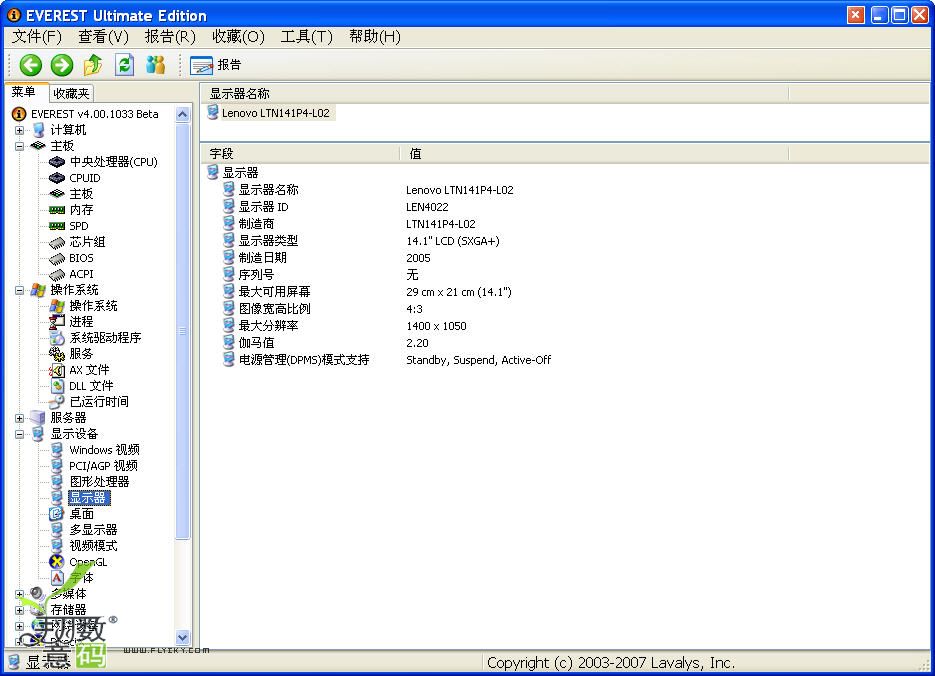Click the gears icon beside 服务
This screenshot has height=676, width=935.
tap(57, 354)
